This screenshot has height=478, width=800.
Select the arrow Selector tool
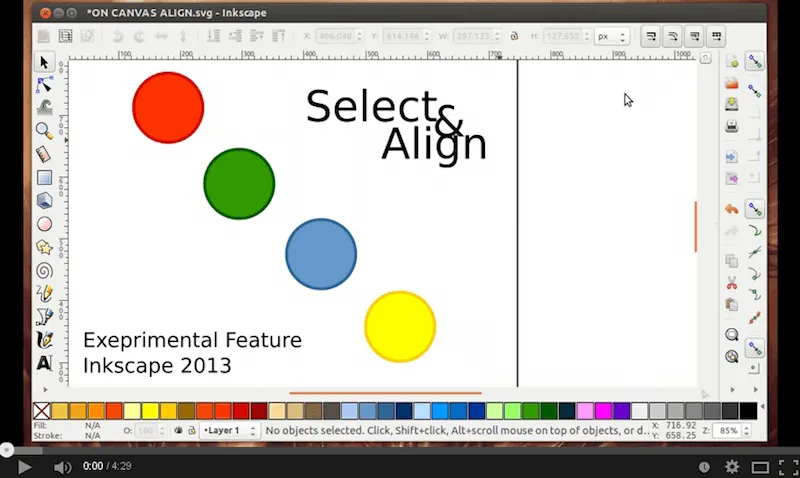click(44, 63)
